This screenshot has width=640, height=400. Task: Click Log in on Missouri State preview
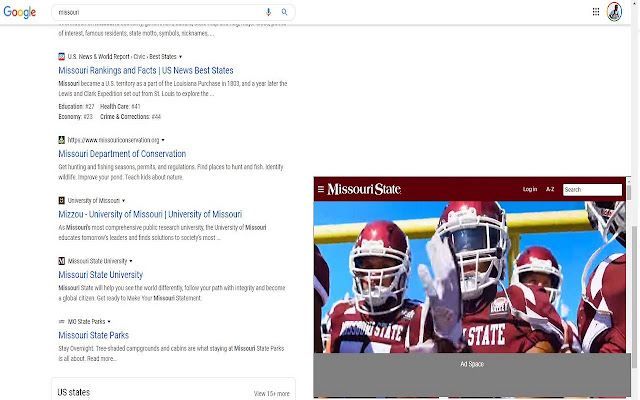(530, 189)
